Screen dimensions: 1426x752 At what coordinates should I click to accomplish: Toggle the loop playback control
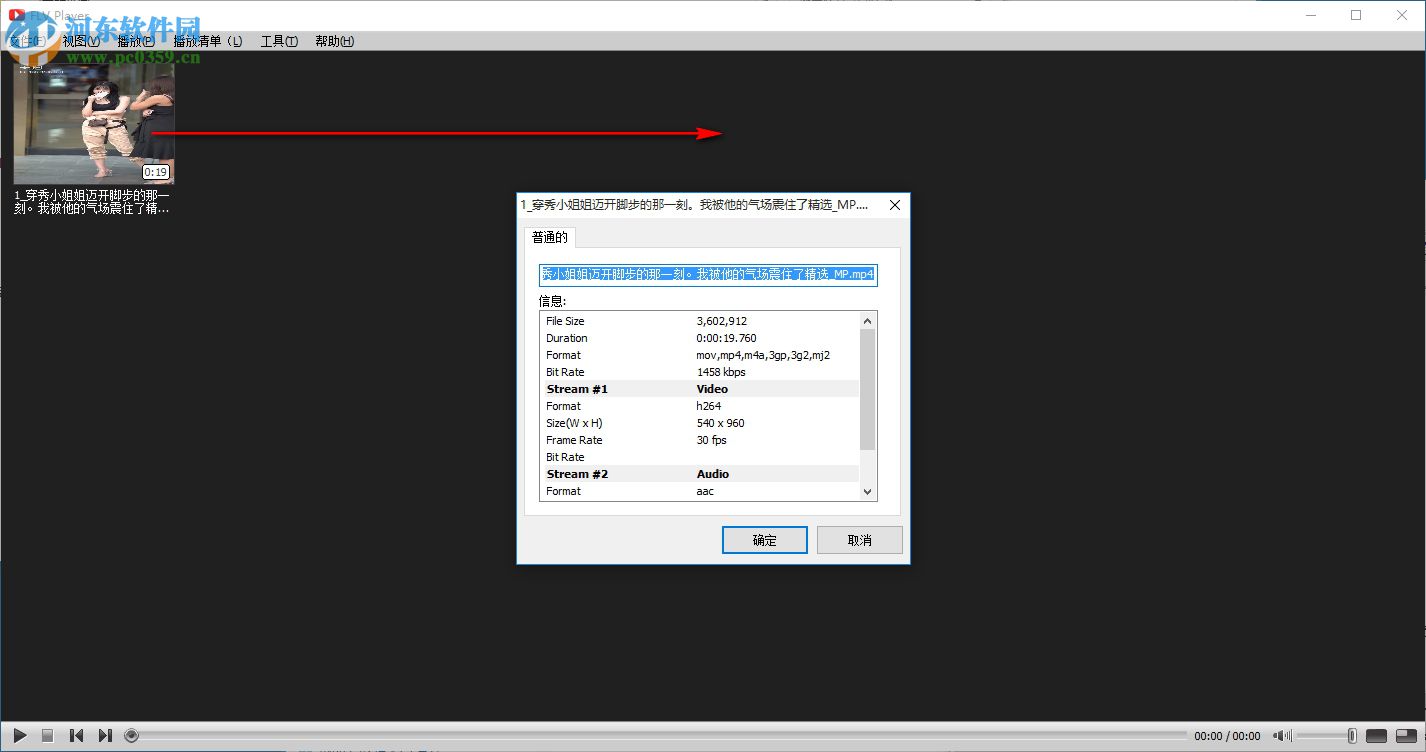[130, 735]
